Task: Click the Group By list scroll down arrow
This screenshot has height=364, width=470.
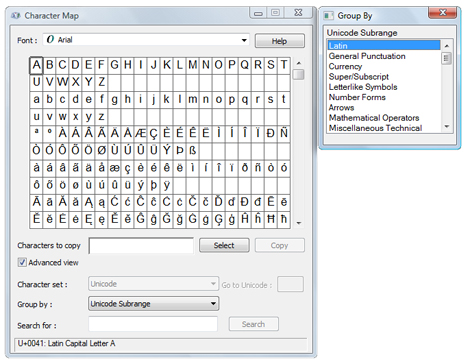Action: click(x=447, y=127)
